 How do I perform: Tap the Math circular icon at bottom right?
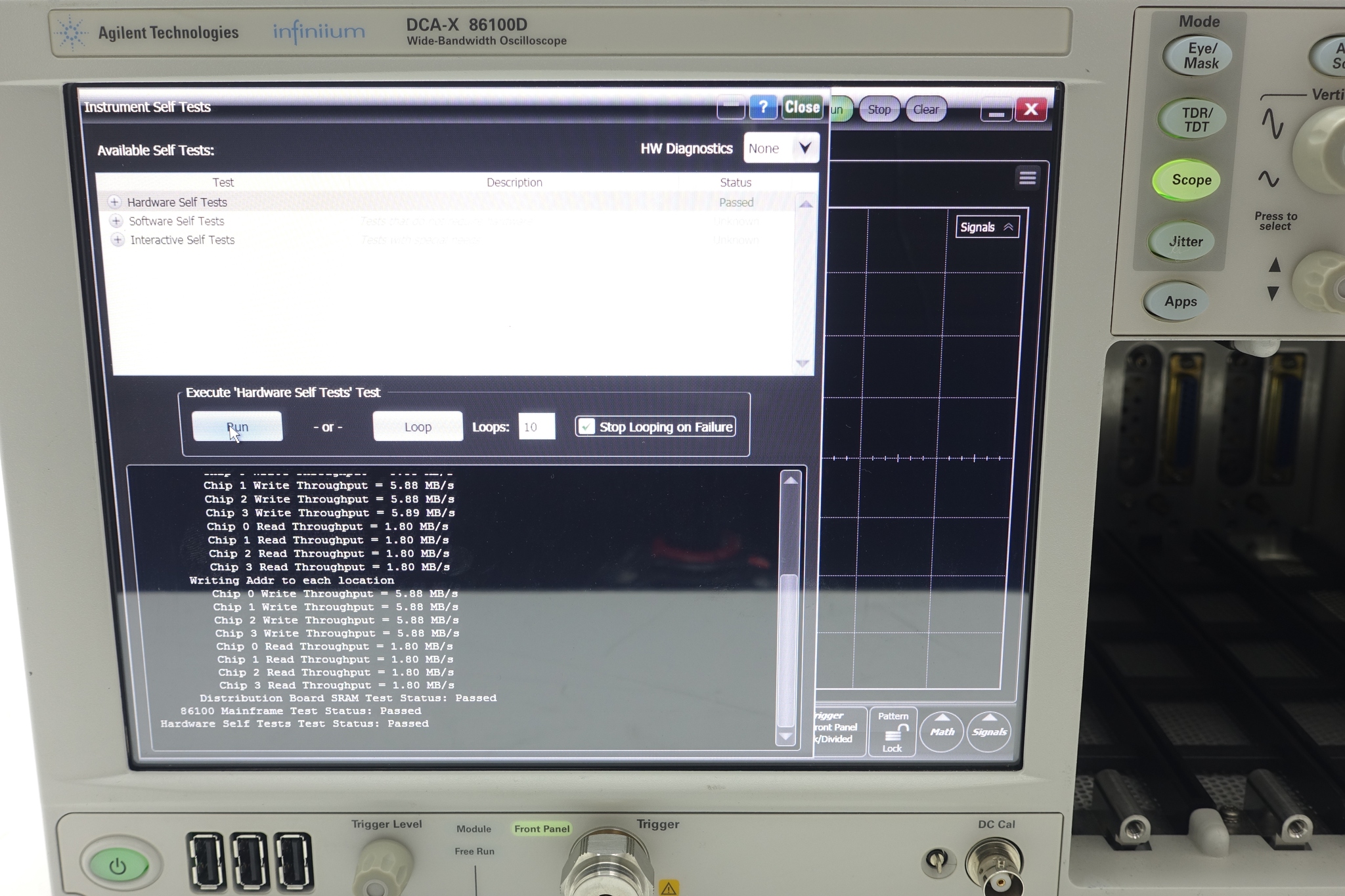942,732
